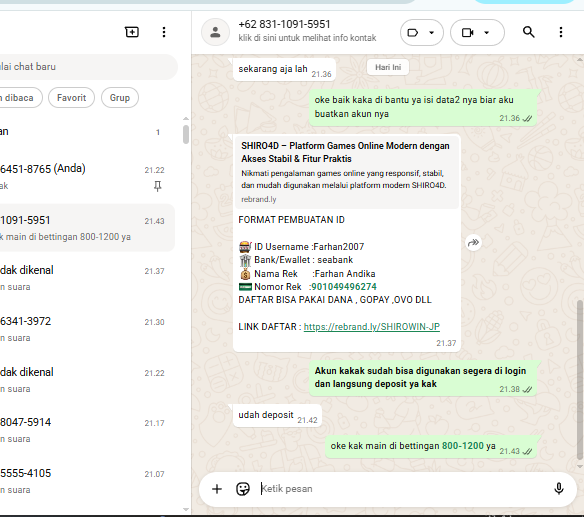
Task: Click the 'udah deposit' message
Action: click(x=277, y=415)
